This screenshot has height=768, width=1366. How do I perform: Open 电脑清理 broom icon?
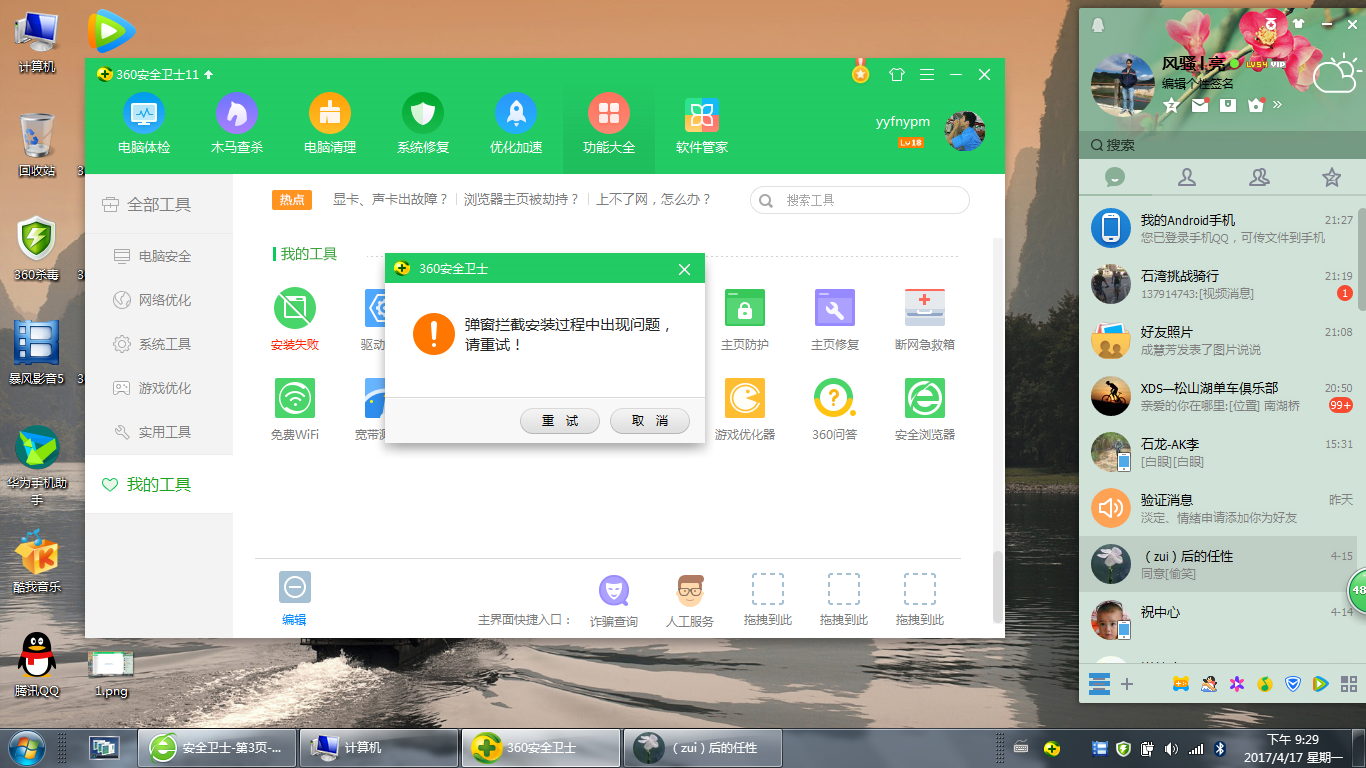(330, 124)
